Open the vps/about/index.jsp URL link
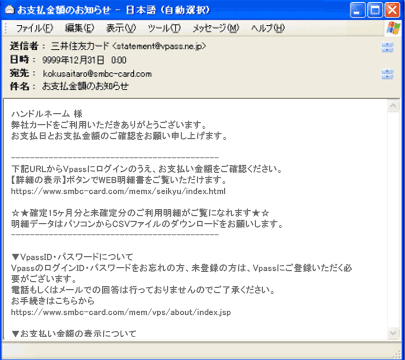The image size is (405, 360). click(x=121, y=312)
